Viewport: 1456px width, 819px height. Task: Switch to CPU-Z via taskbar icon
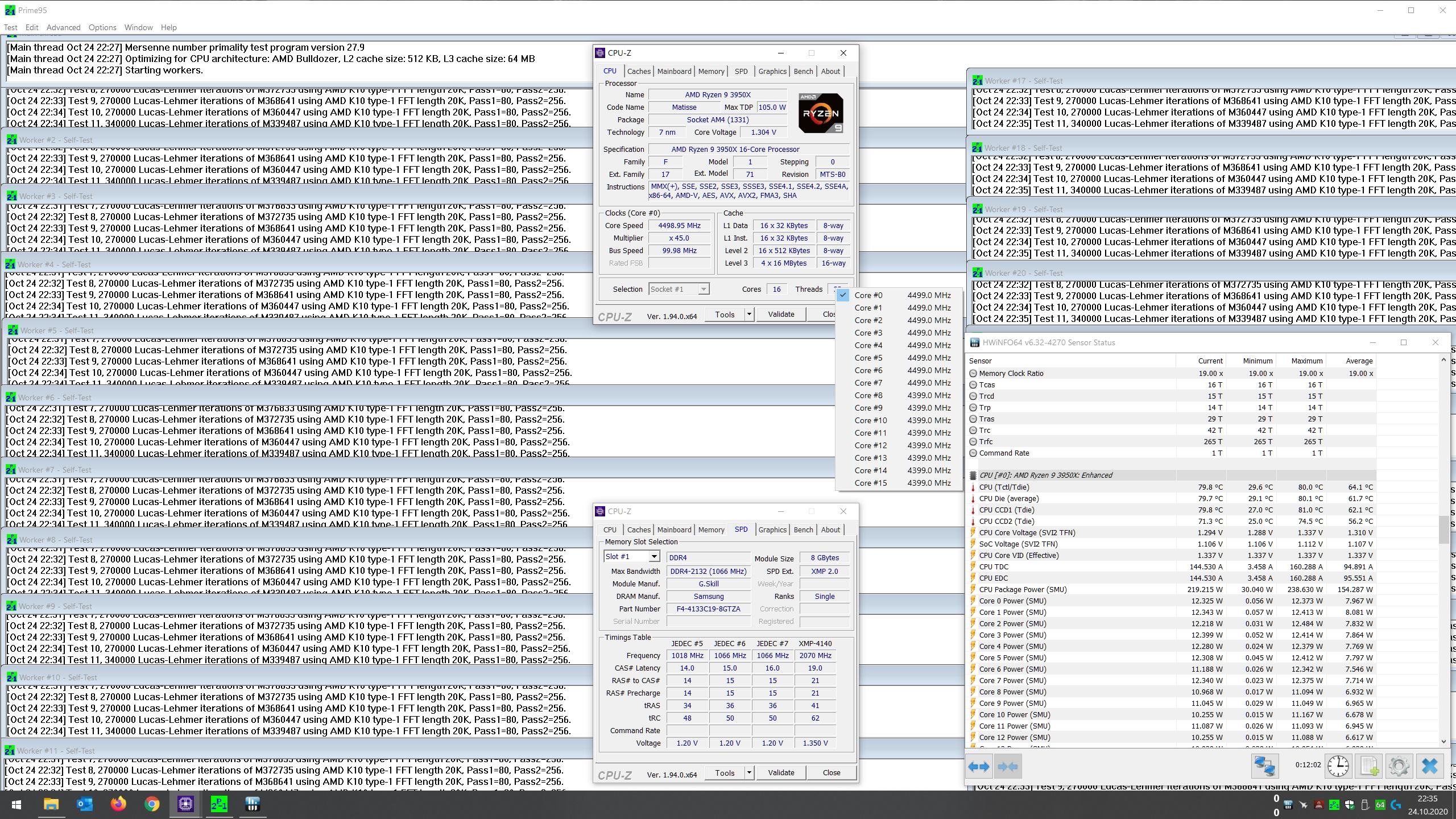point(185,804)
